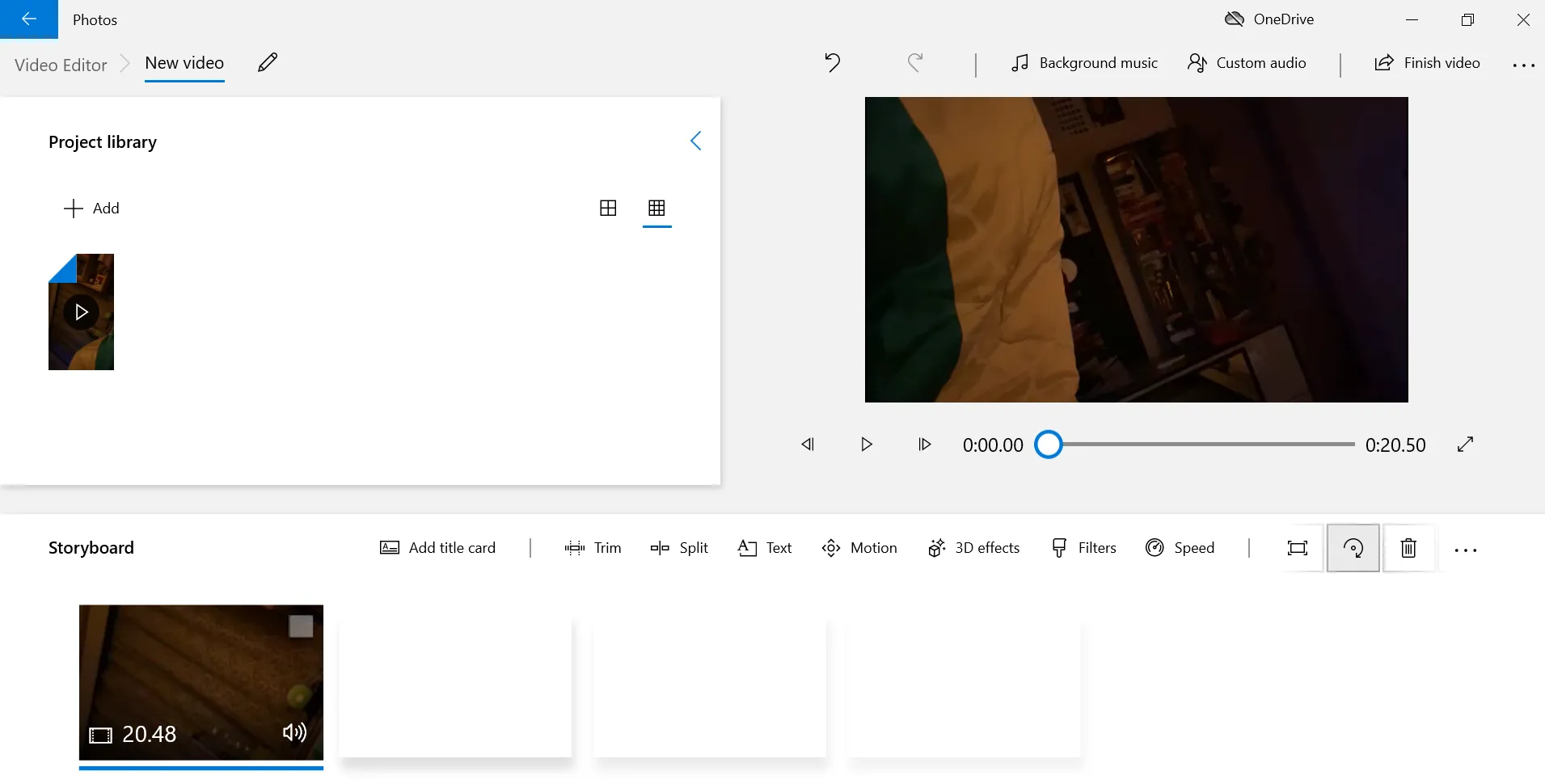Click the Video Editor breadcrumb
The width and height of the screenshot is (1545, 784).
[61, 65]
